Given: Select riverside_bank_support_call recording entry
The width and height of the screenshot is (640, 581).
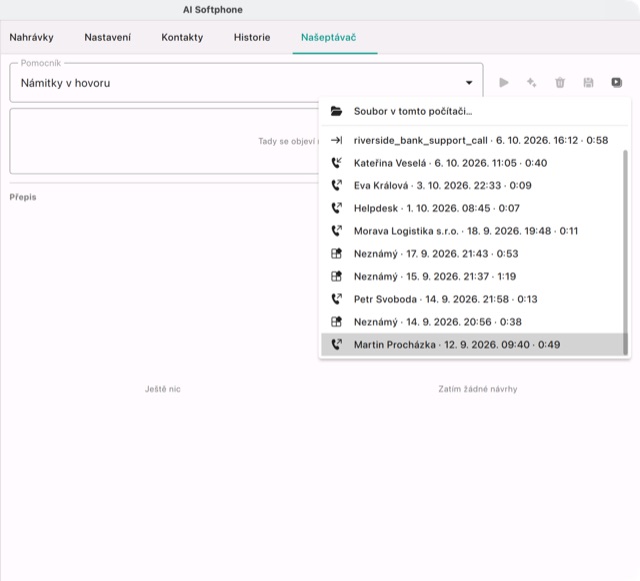Looking at the screenshot, I should 472,140.
